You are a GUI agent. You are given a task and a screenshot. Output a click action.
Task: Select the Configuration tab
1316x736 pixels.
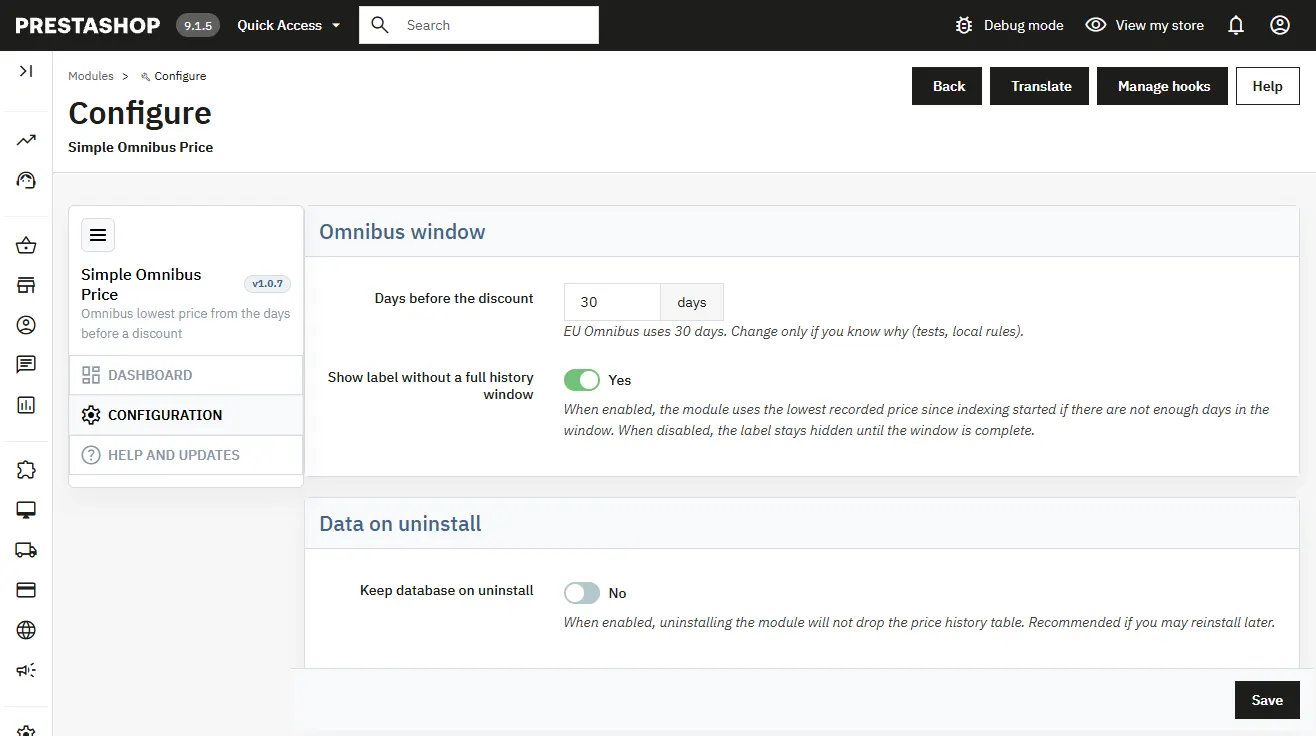click(186, 415)
